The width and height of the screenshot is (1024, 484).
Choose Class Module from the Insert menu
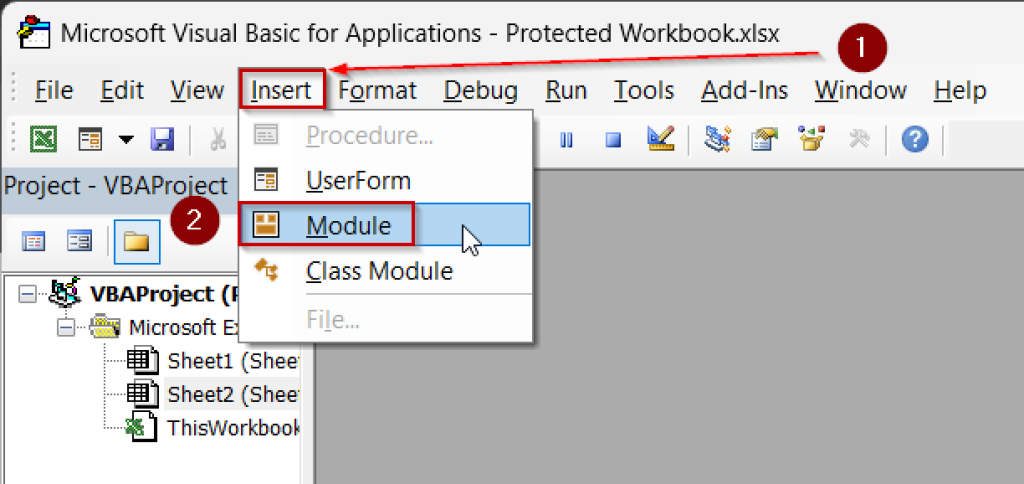click(x=378, y=271)
